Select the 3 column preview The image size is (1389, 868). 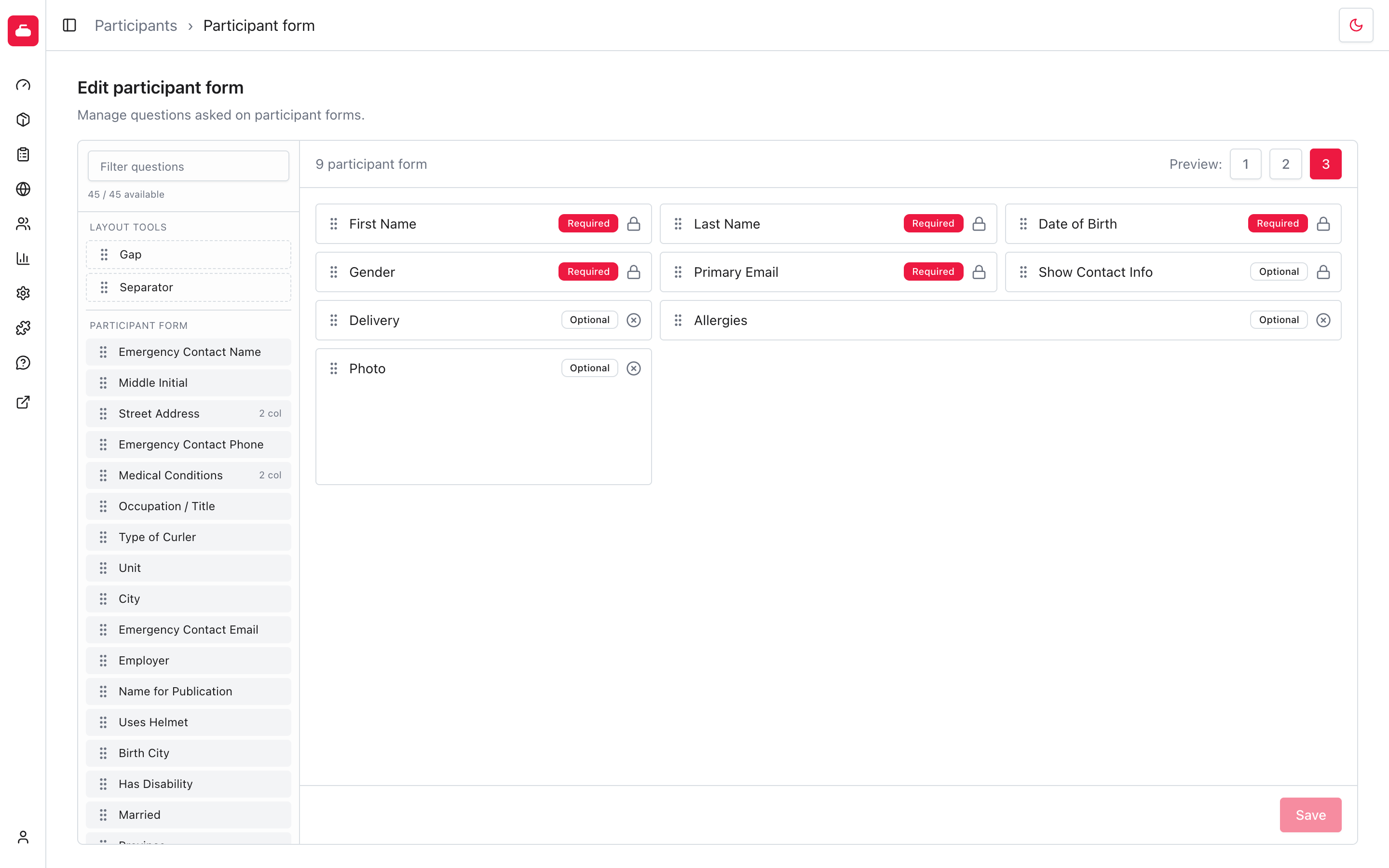point(1325,164)
